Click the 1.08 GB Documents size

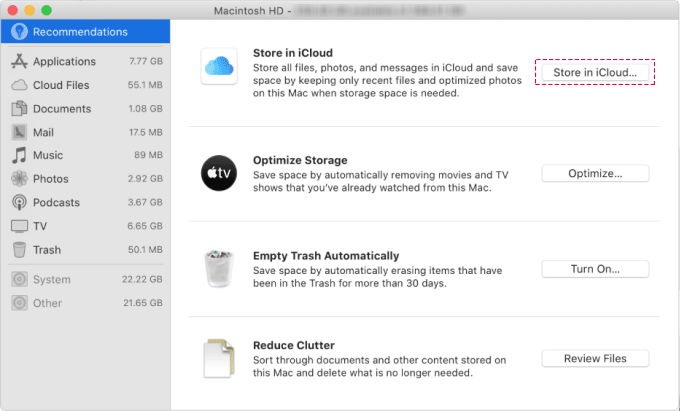(146, 108)
